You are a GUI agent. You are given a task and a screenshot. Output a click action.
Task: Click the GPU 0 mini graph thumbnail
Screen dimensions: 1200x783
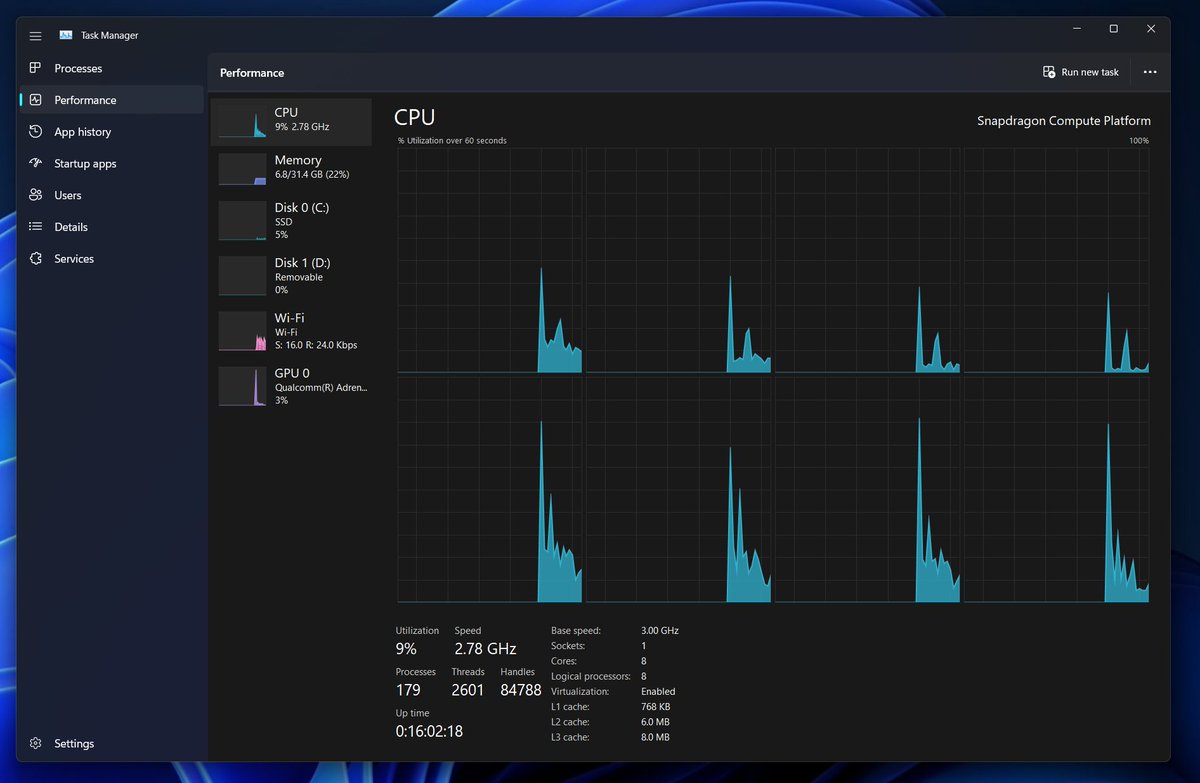[x=243, y=386]
